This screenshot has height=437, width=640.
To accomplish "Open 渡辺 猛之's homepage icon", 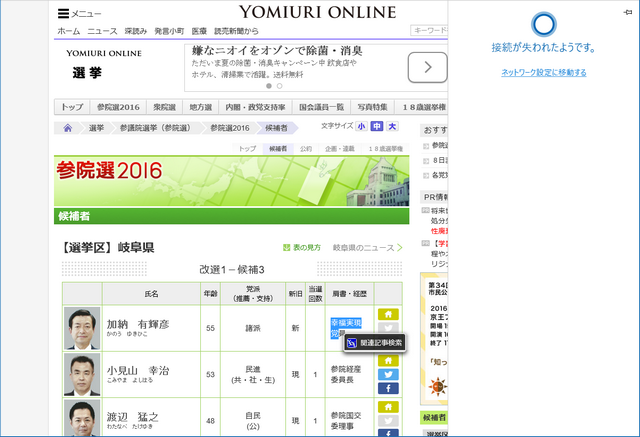I will [388, 407].
